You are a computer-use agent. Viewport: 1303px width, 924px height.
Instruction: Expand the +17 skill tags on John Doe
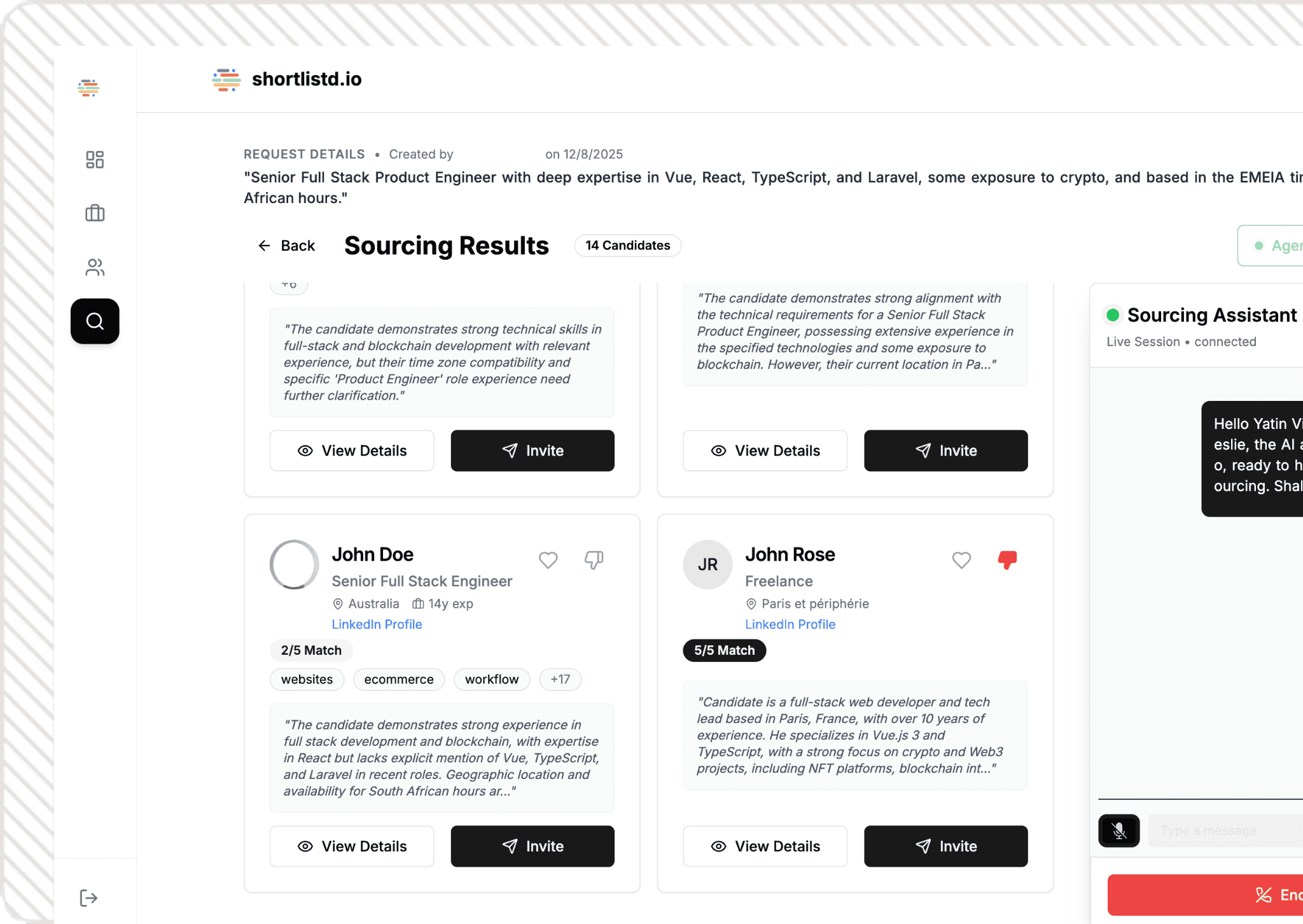point(560,679)
